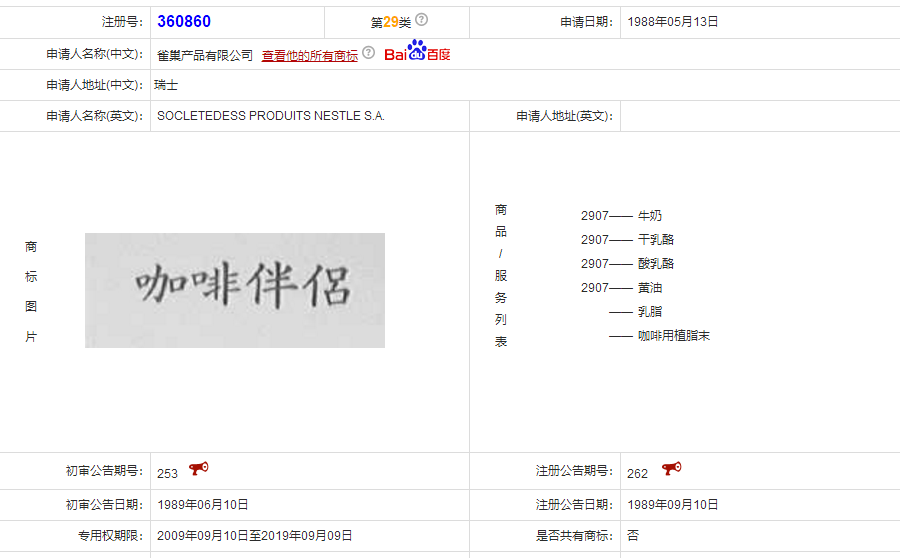Screen dimensions: 900x558
Task: Open registration number 360860
Action: pyautogui.click(x=184, y=22)
